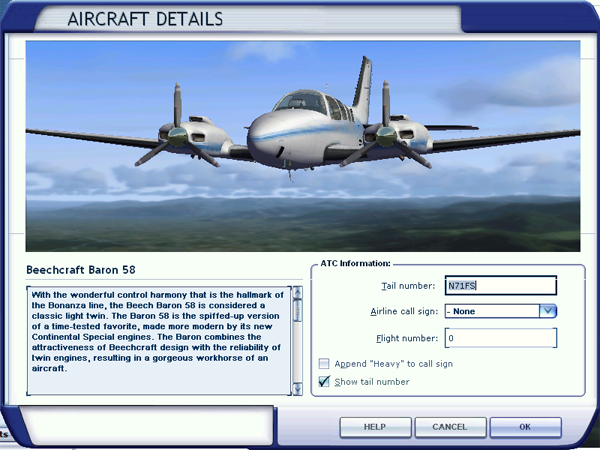The image size is (600, 450).
Task: Click the Beechcraft Baron 58 heading
Action: coord(81,270)
